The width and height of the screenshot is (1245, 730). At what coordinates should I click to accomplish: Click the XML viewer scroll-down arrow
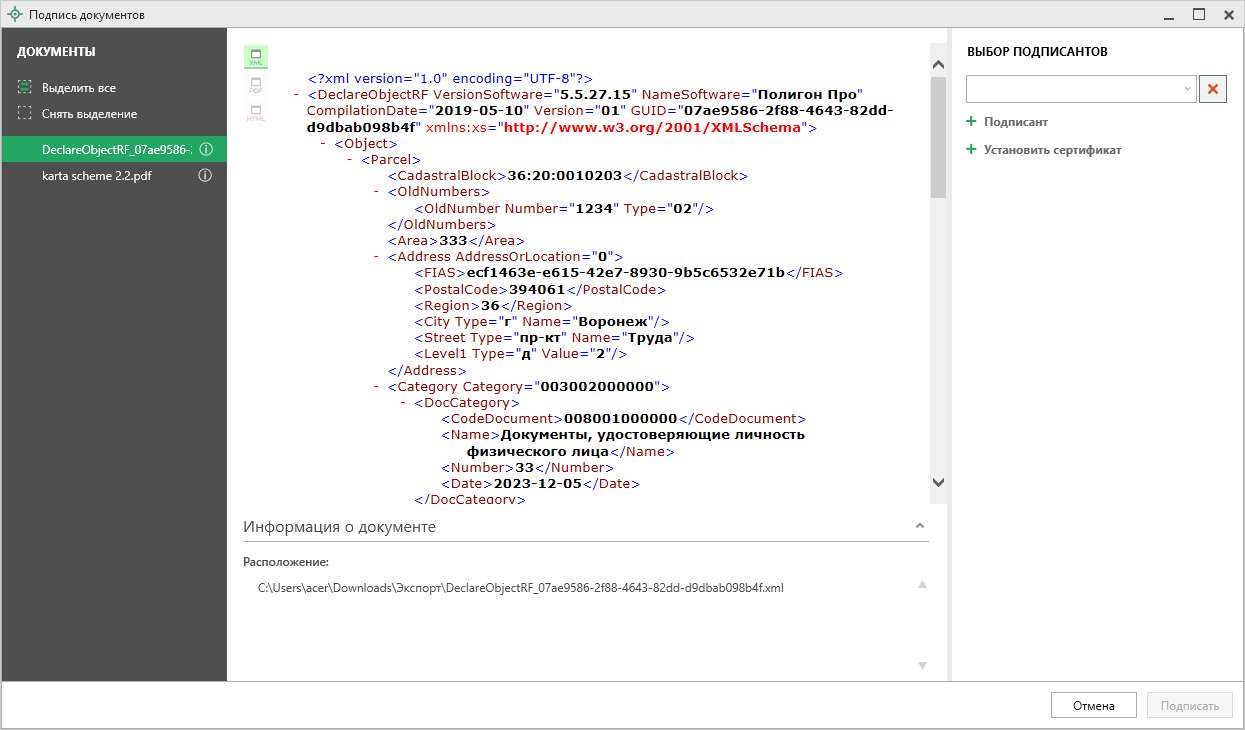[937, 482]
